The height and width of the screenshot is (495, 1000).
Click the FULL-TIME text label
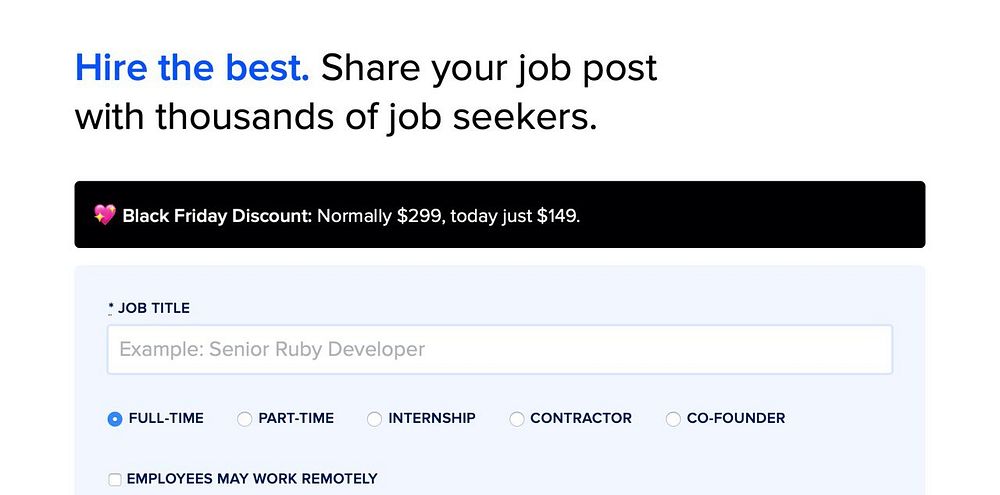pyautogui.click(x=166, y=418)
